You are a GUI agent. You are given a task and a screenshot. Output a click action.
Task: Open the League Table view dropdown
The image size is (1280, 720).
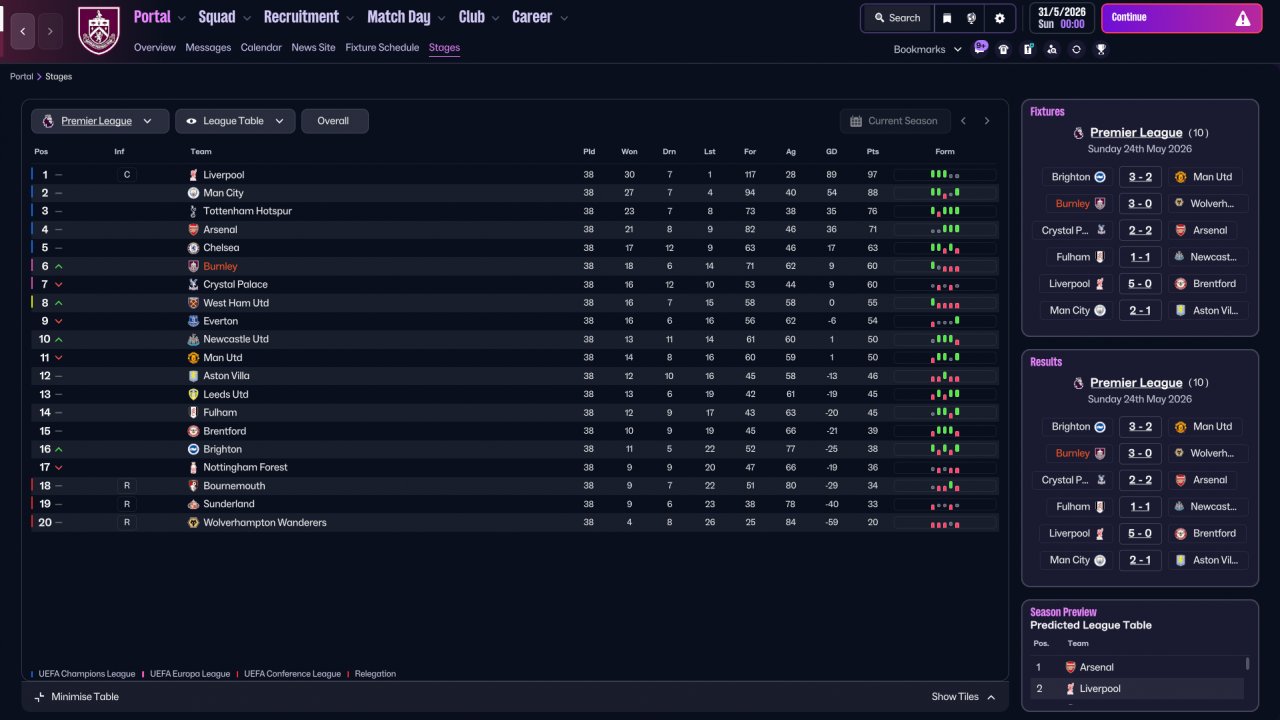(x=235, y=121)
